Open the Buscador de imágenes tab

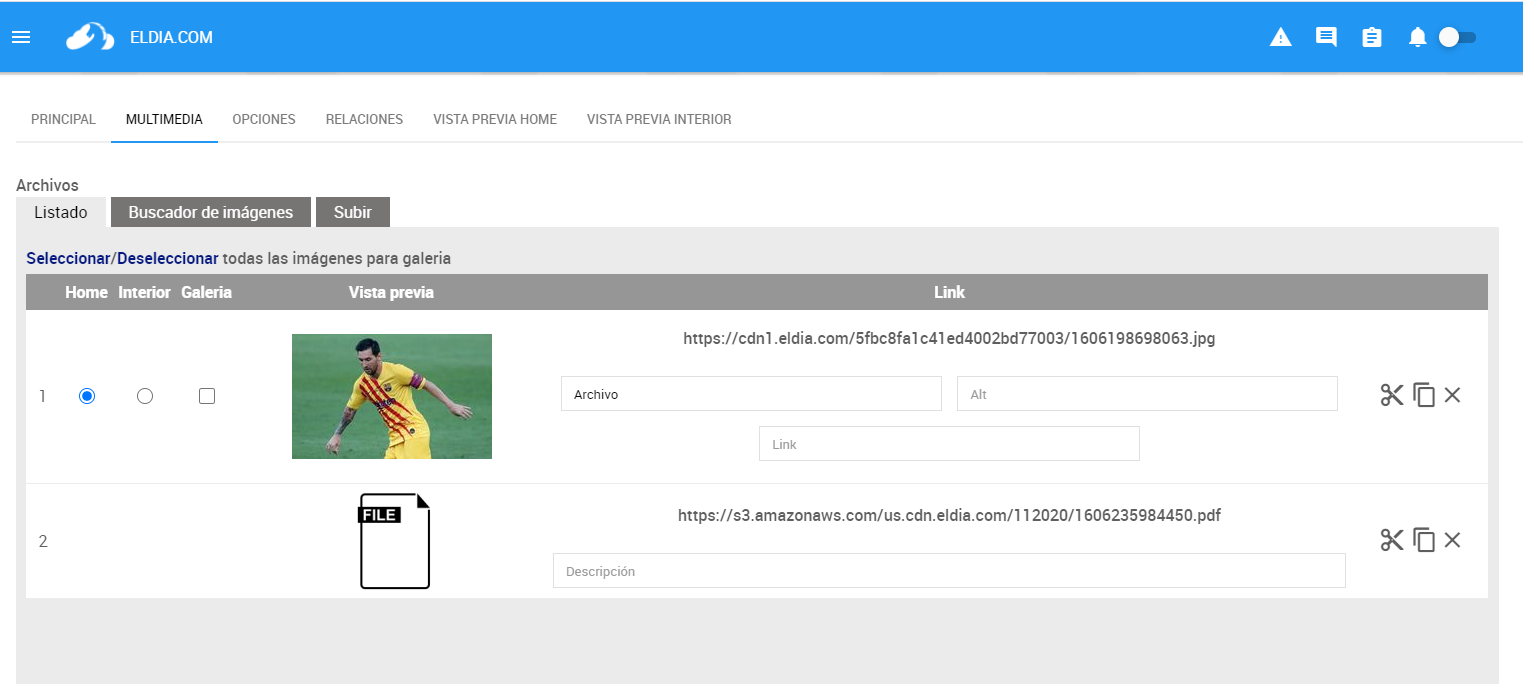[211, 212]
